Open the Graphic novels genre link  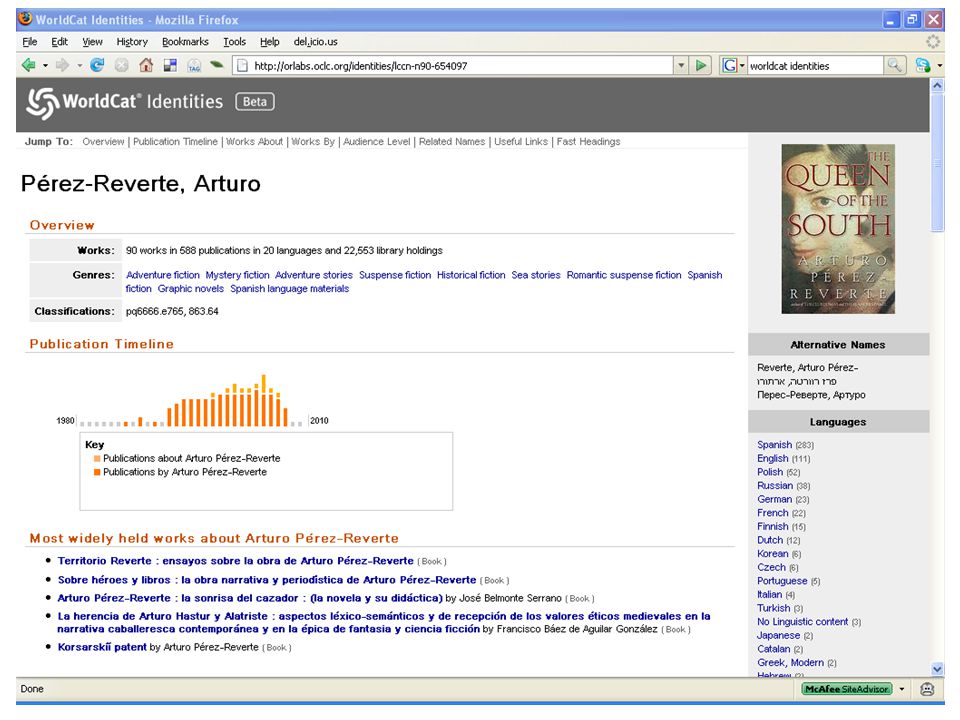[191, 288]
